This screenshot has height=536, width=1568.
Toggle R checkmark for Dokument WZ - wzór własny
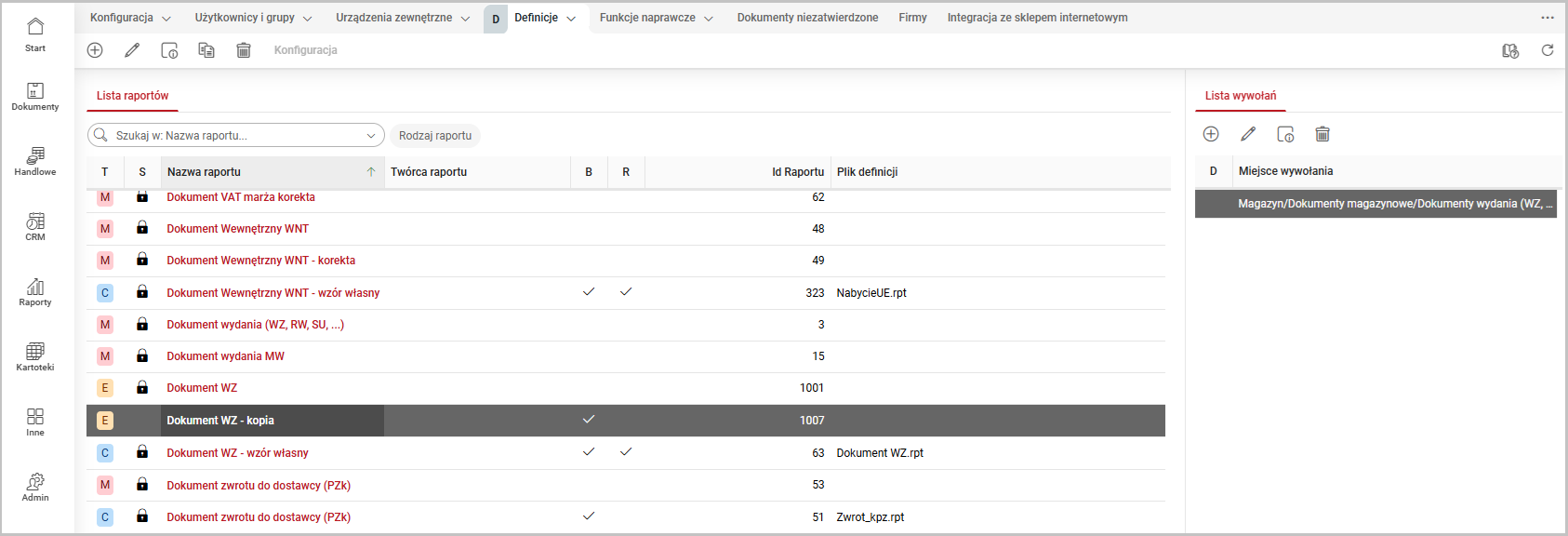point(626,452)
